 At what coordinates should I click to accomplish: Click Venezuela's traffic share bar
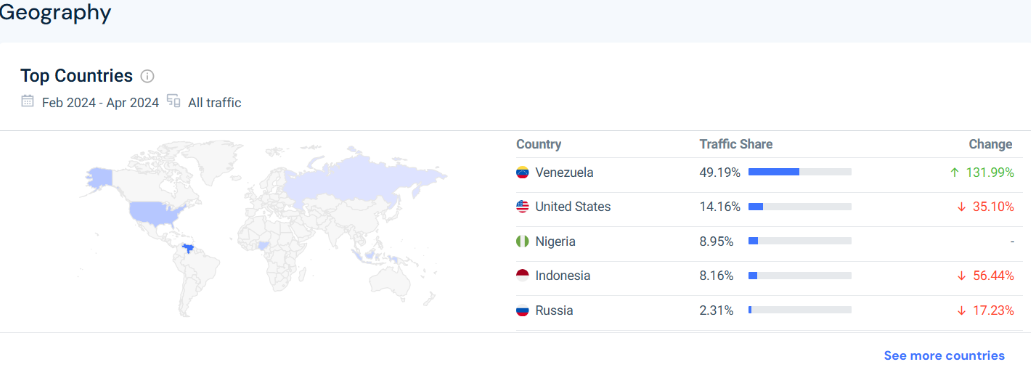click(800, 172)
